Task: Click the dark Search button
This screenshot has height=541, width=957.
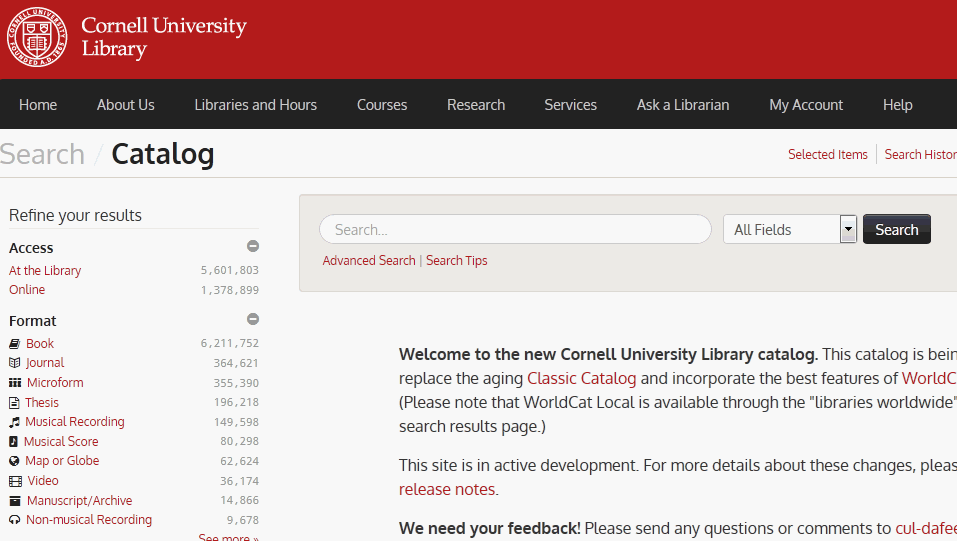Action: pos(897,229)
